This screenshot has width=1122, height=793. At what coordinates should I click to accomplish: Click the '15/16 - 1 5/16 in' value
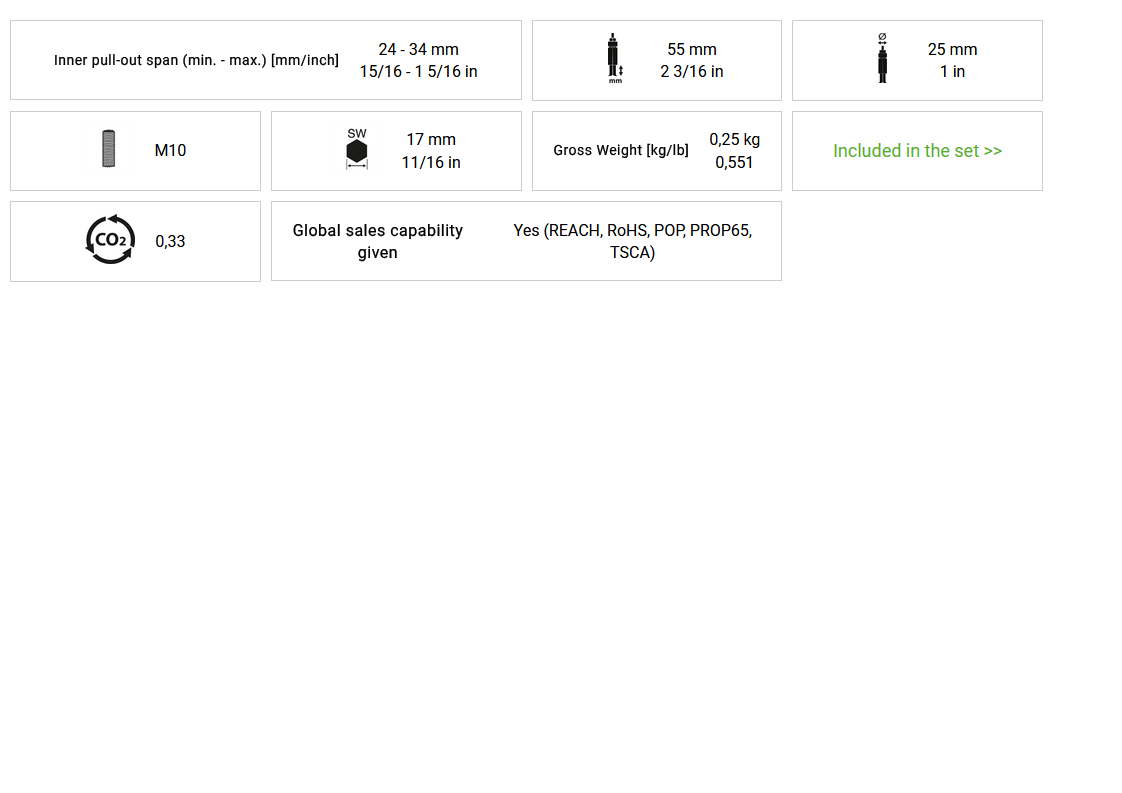point(419,72)
